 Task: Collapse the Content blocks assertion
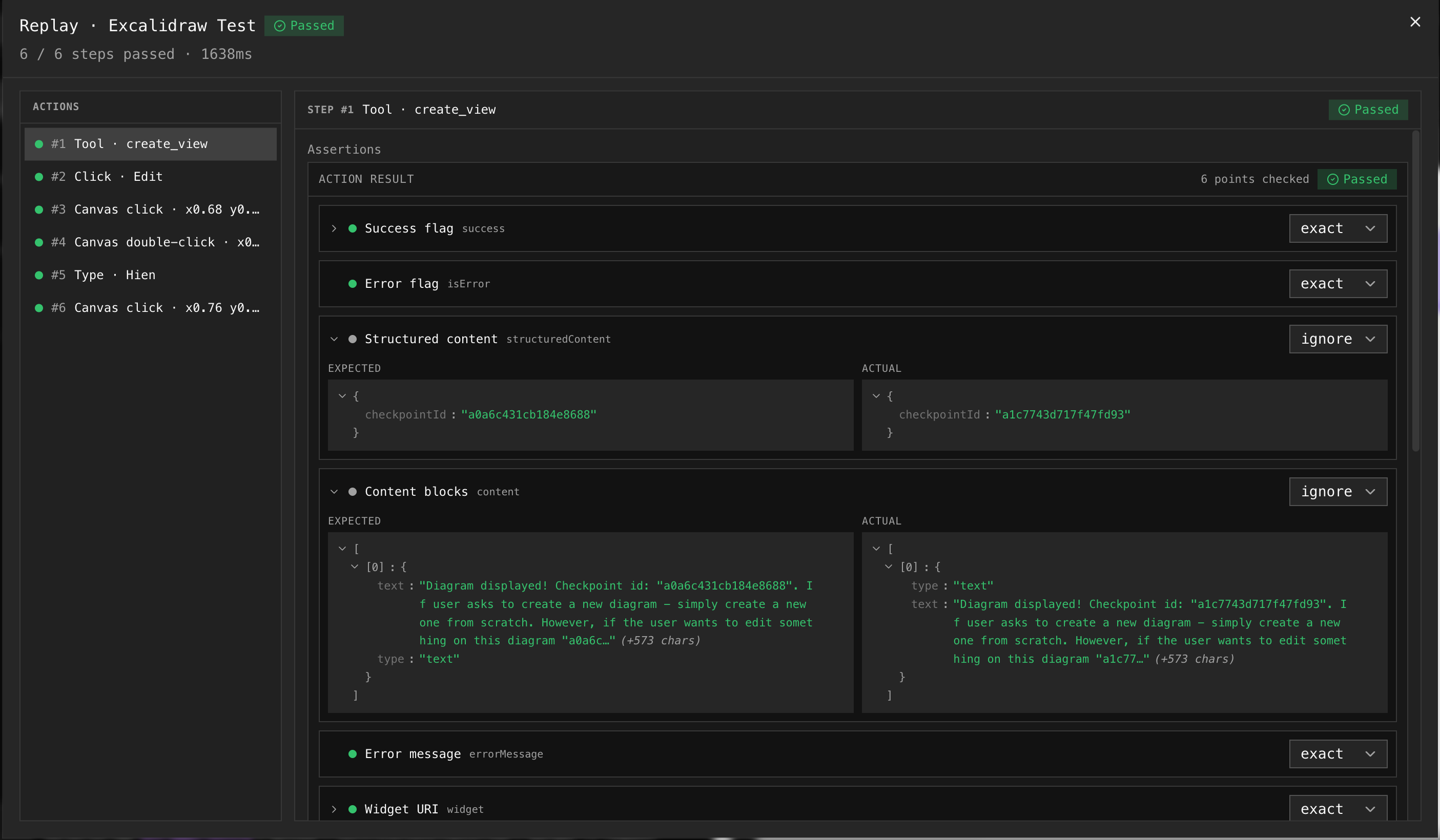334,492
